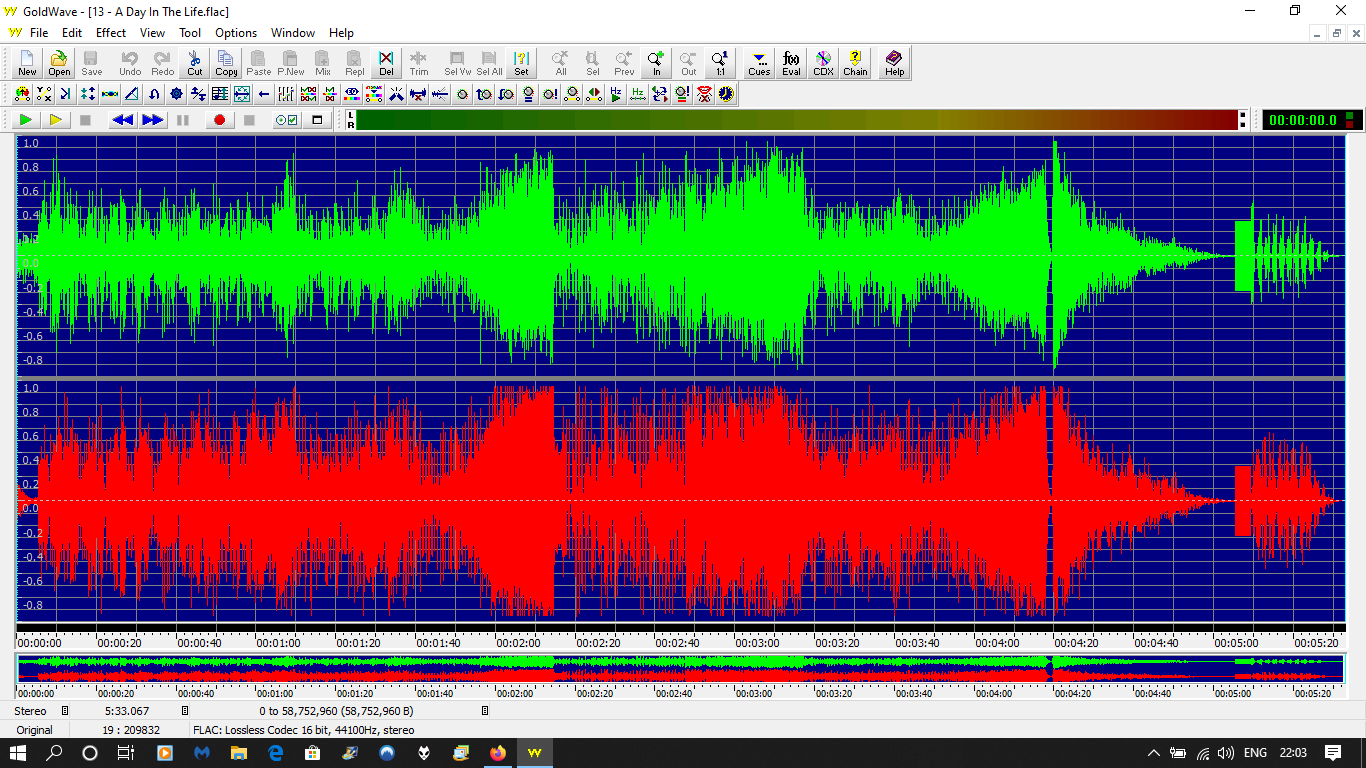Play using the yellow play button
This screenshot has height=768, width=1366.
tap(56, 120)
